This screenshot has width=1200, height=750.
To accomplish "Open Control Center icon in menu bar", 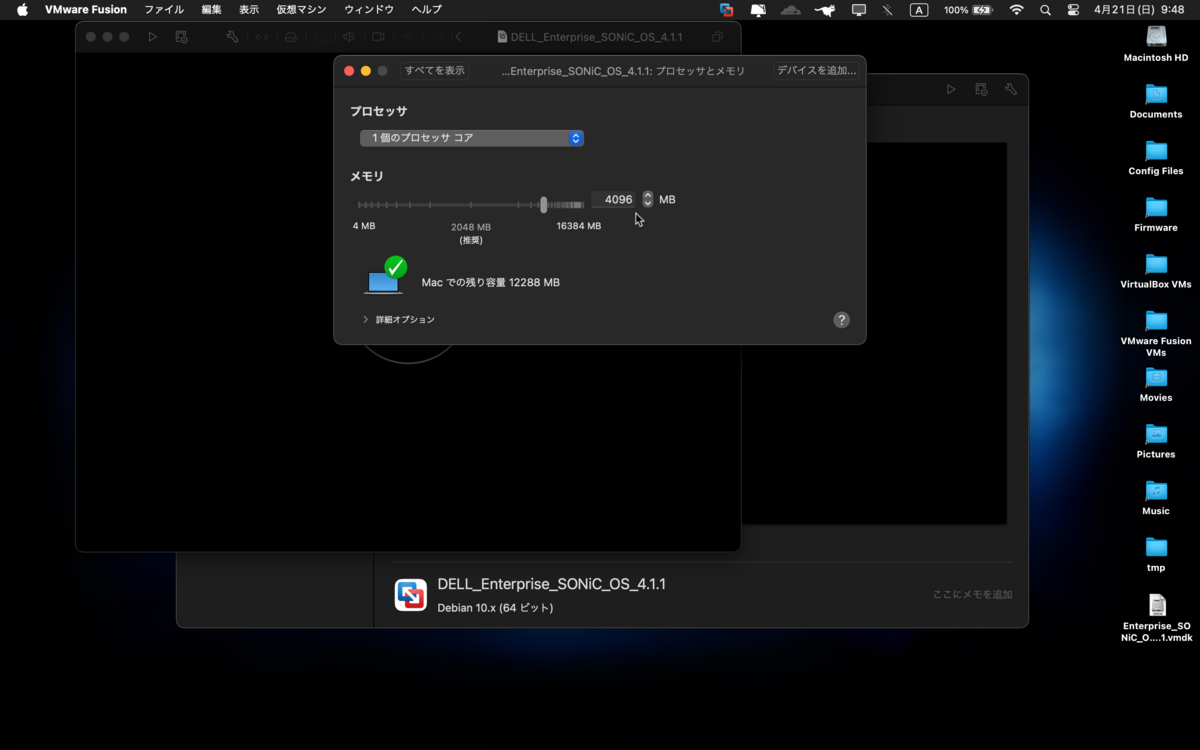I will 1073,10.
